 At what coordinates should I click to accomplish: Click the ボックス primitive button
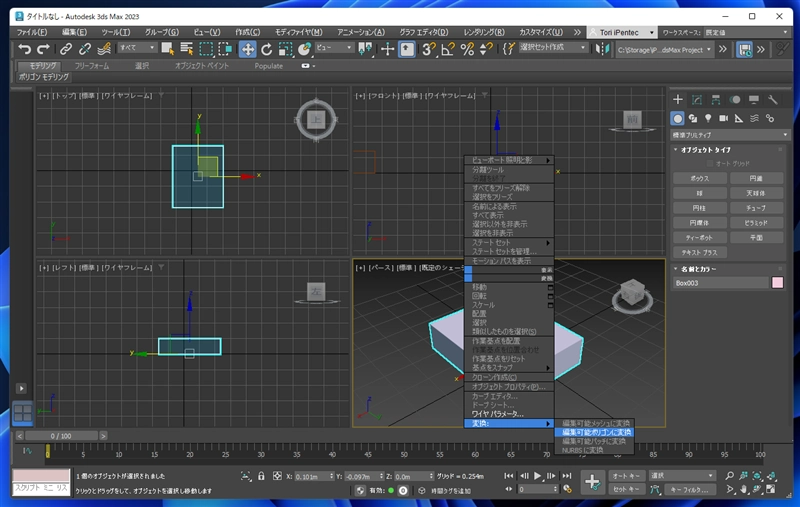(x=699, y=179)
